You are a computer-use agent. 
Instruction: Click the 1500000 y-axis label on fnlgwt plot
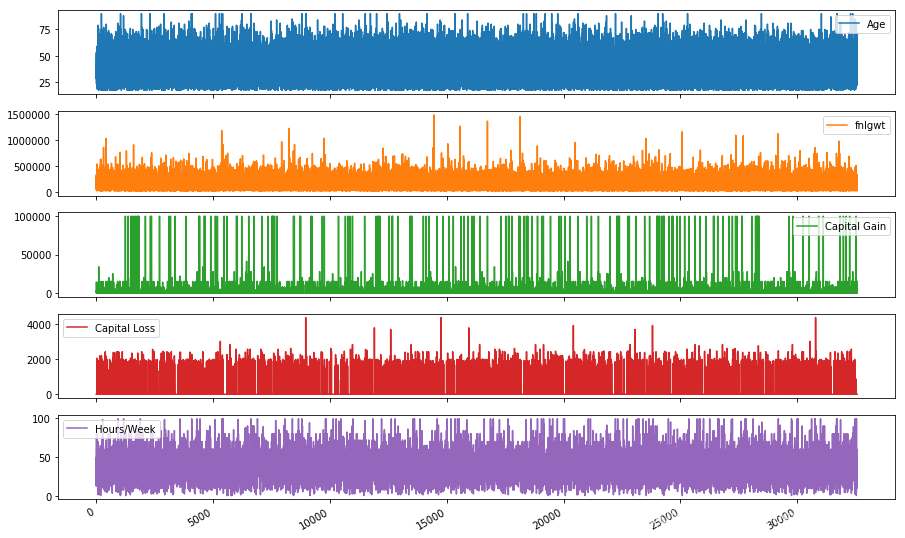point(28,115)
